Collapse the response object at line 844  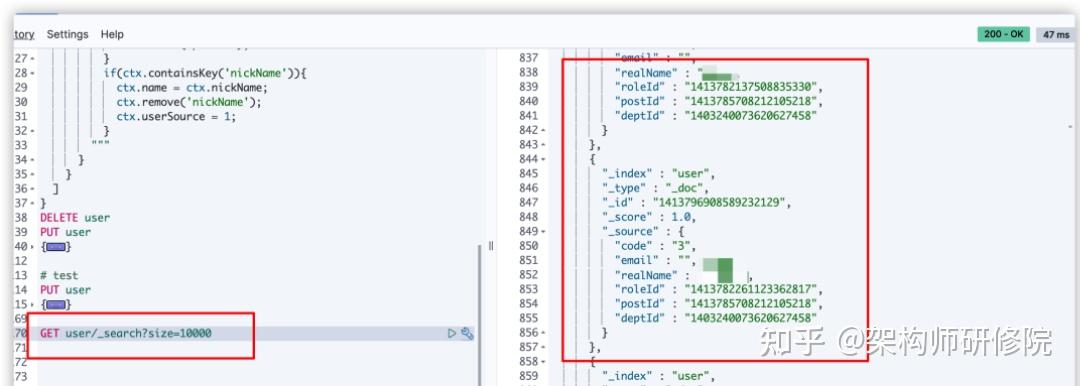tap(544, 159)
